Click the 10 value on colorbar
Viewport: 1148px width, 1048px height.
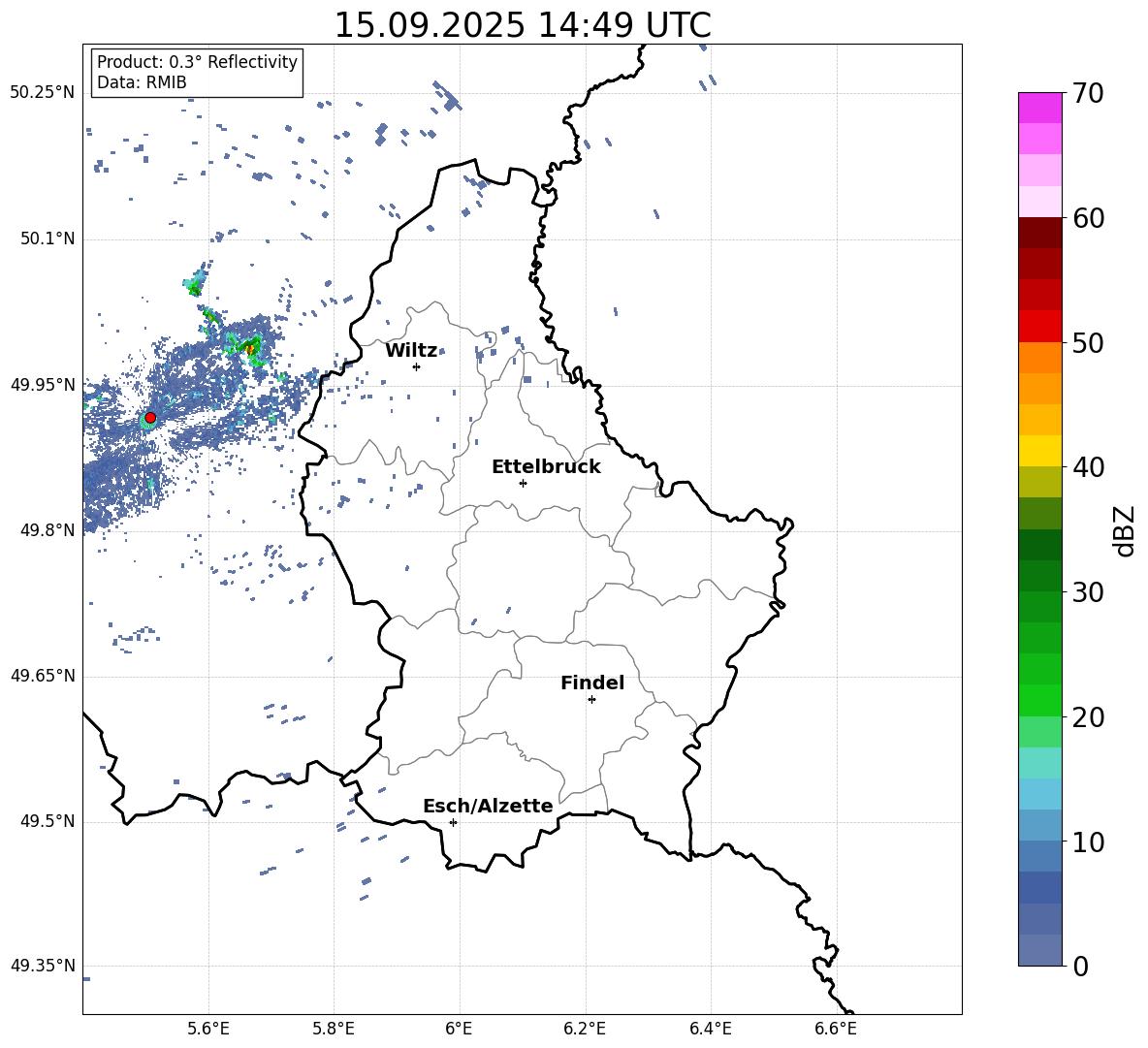coord(1088,842)
